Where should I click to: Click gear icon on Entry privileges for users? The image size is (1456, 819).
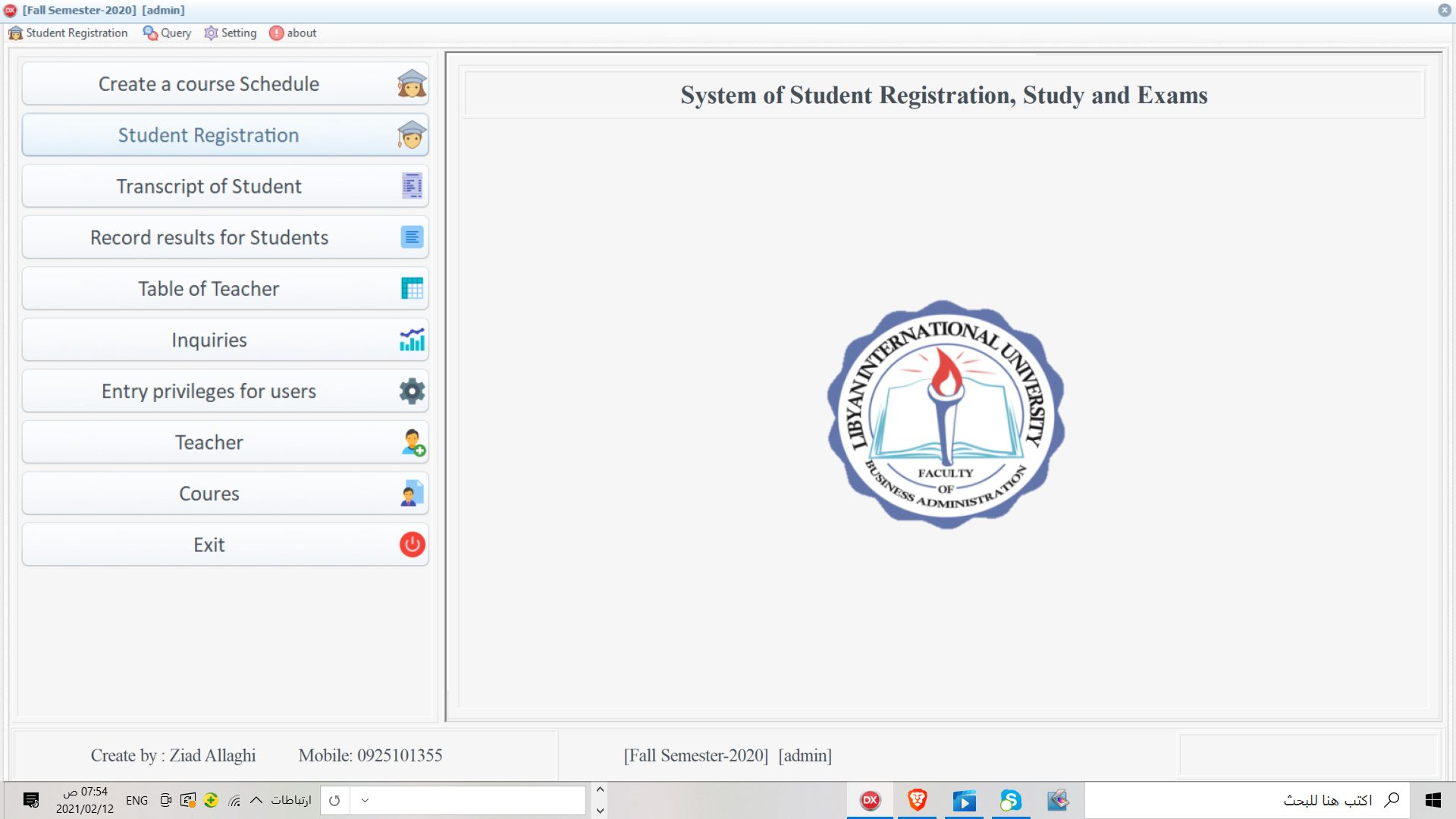click(412, 391)
